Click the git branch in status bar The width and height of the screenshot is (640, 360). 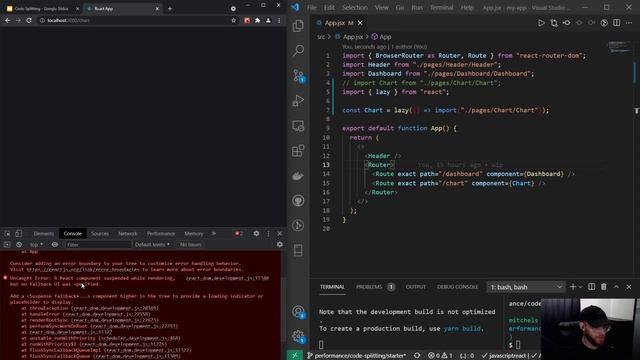(x=356, y=356)
